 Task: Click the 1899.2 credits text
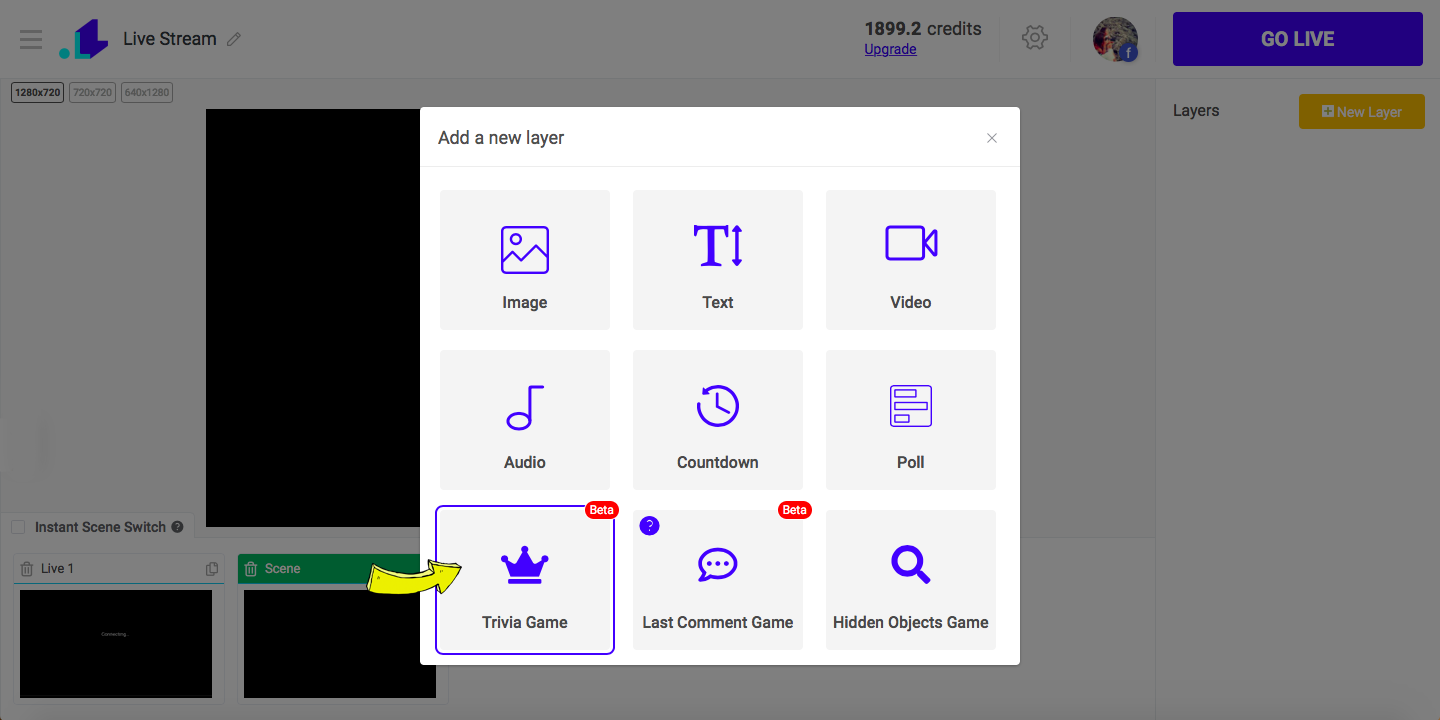(x=923, y=29)
